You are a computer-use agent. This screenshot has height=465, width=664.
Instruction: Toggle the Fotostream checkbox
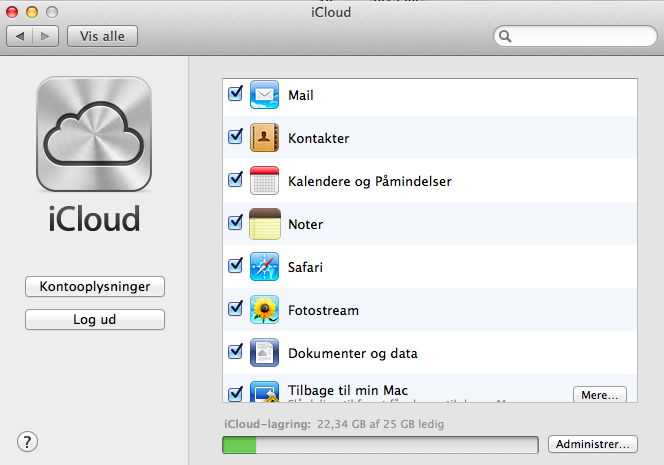(x=236, y=309)
